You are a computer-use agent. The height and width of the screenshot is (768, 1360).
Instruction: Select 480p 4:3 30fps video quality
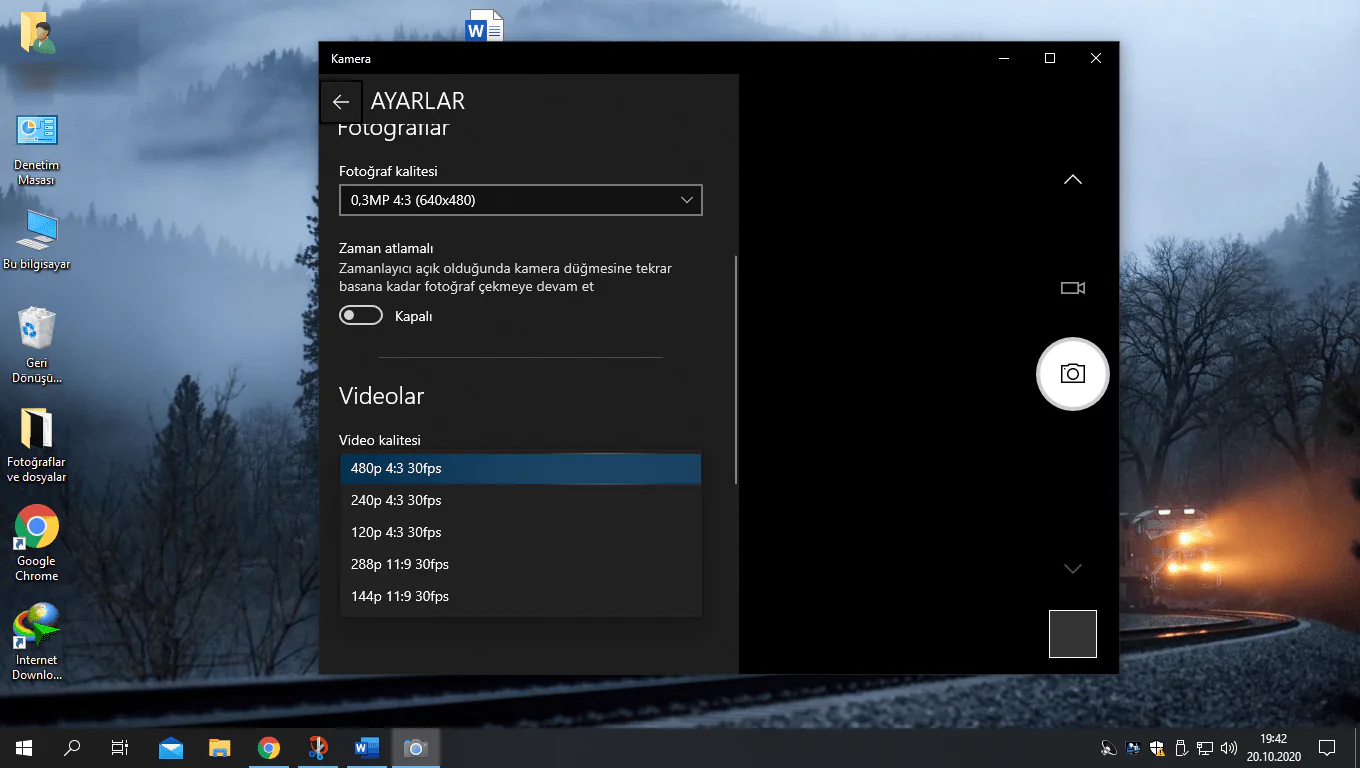[520, 468]
